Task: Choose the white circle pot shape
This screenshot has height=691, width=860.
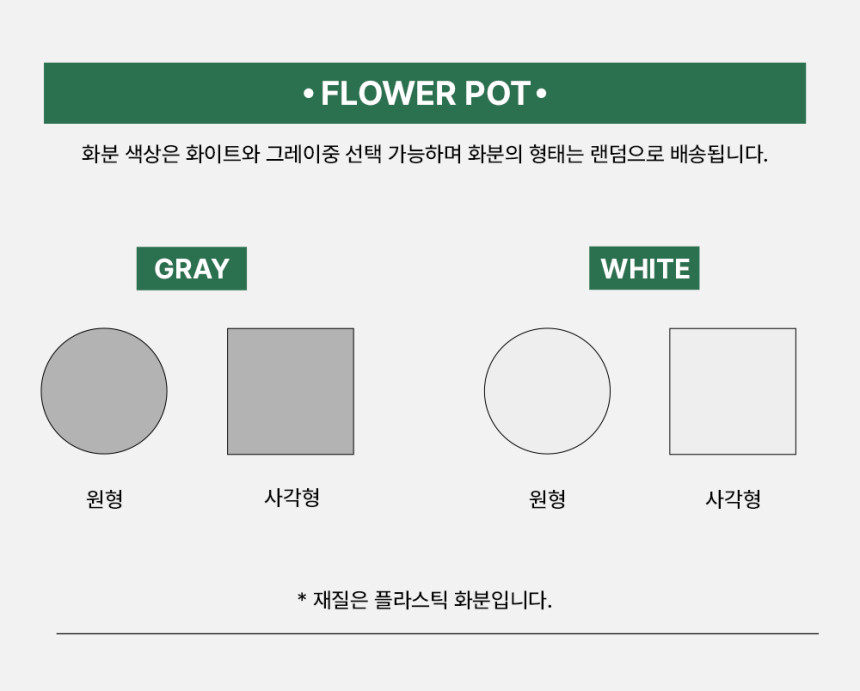Action: [547, 391]
